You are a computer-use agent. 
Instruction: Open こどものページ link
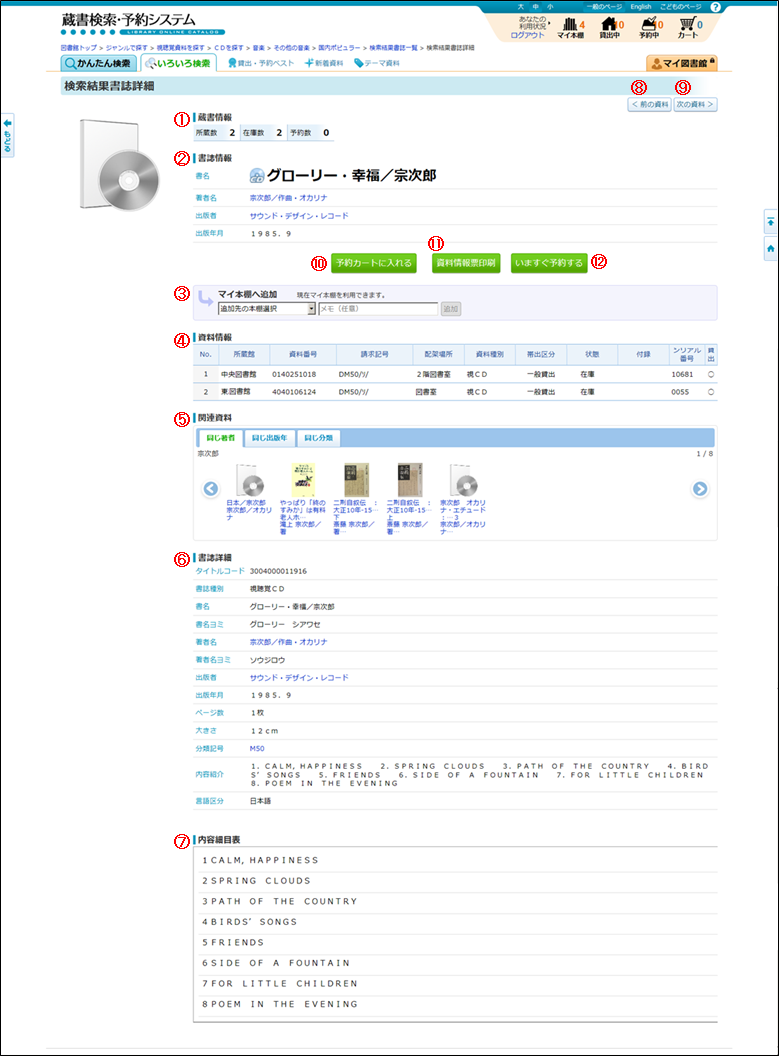680,7
